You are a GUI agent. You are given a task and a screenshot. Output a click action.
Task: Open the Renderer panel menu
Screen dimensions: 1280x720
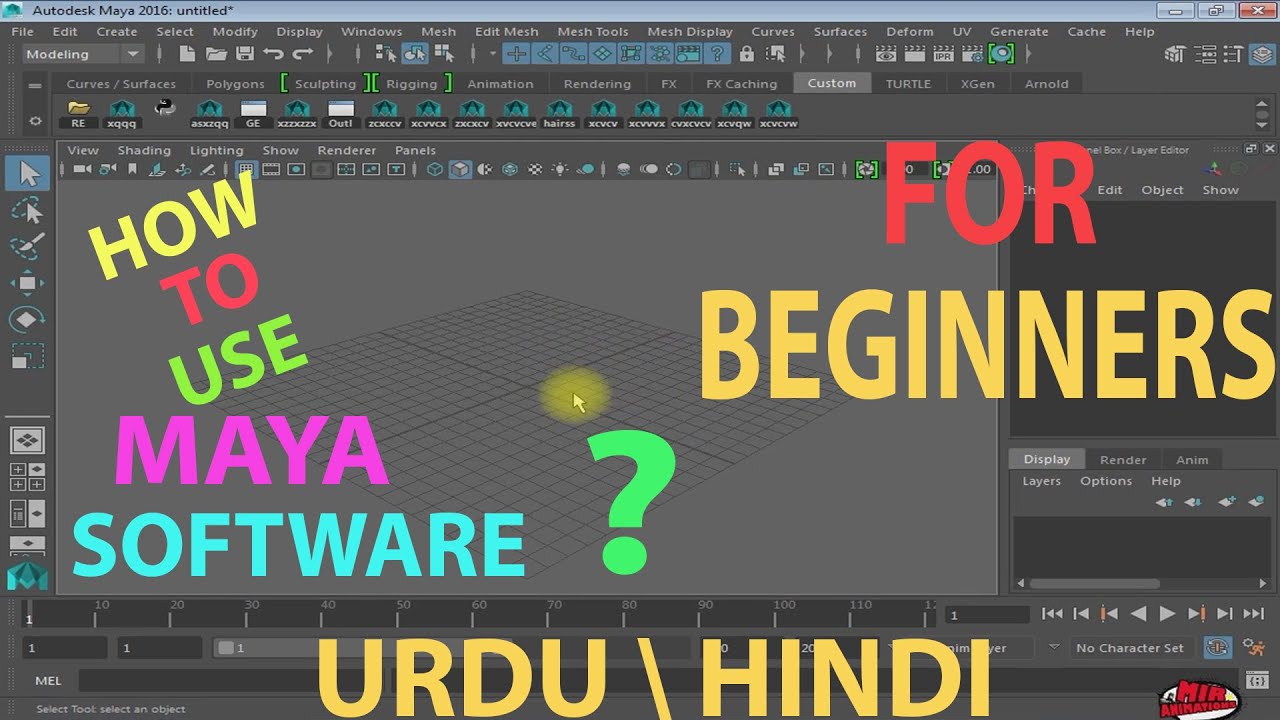tap(347, 150)
